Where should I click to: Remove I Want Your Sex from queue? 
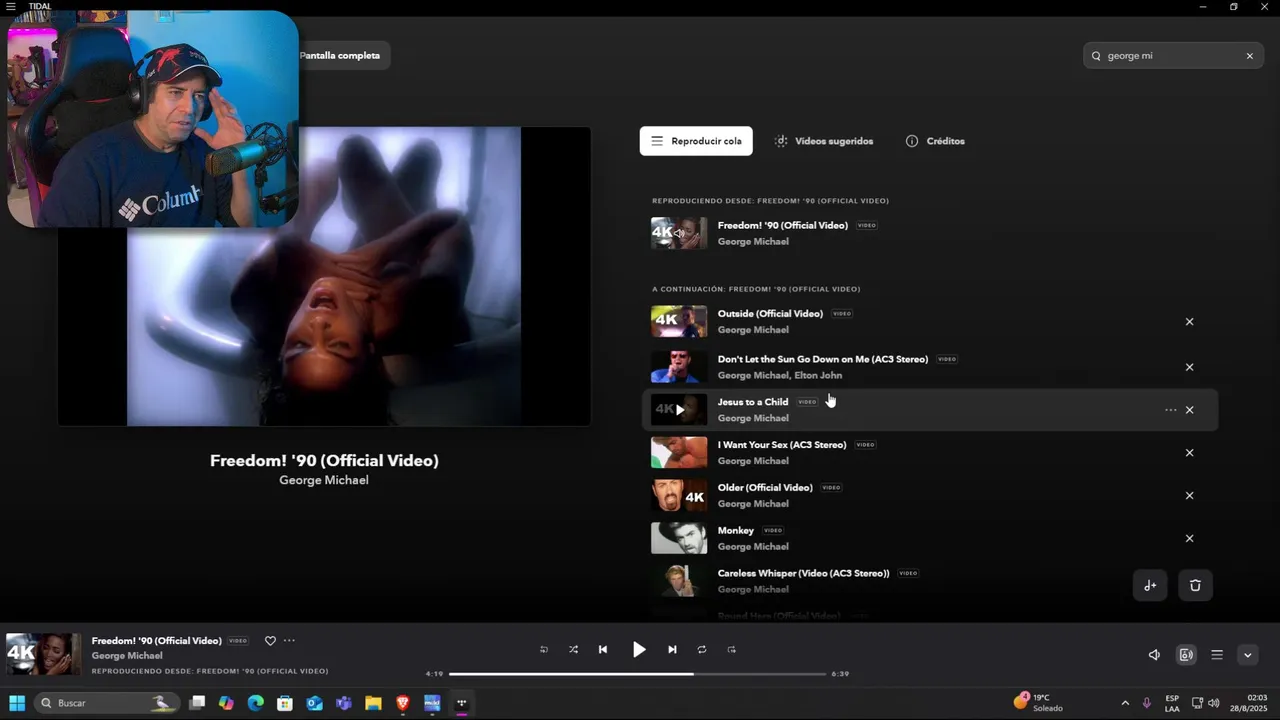pyautogui.click(x=1189, y=453)
